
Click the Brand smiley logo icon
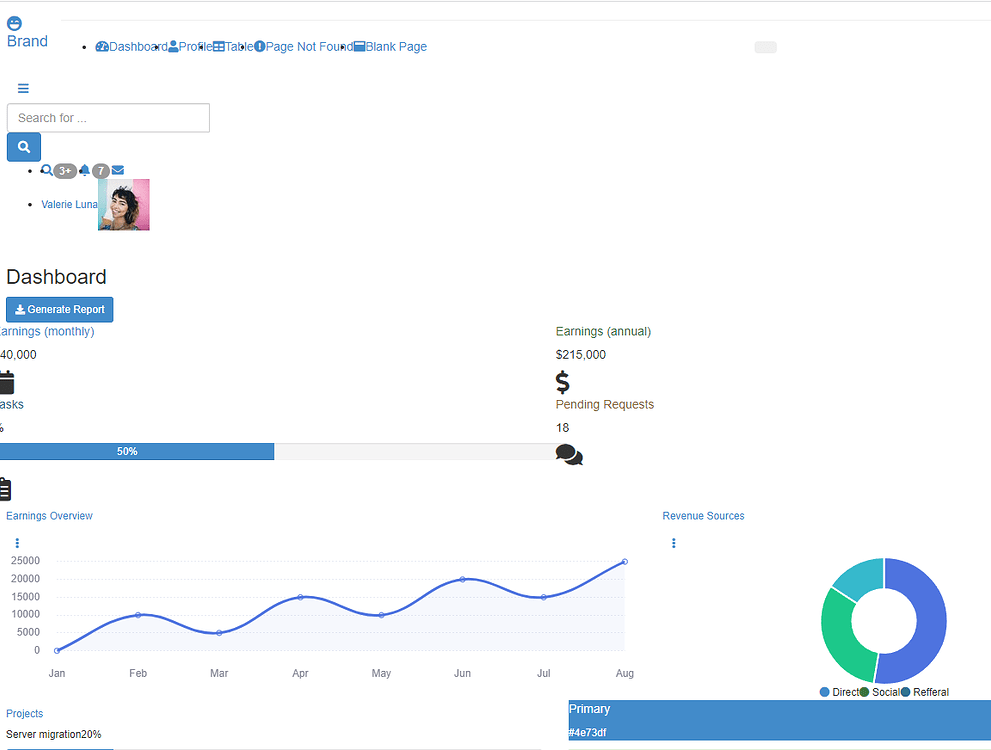click(15, 24)
